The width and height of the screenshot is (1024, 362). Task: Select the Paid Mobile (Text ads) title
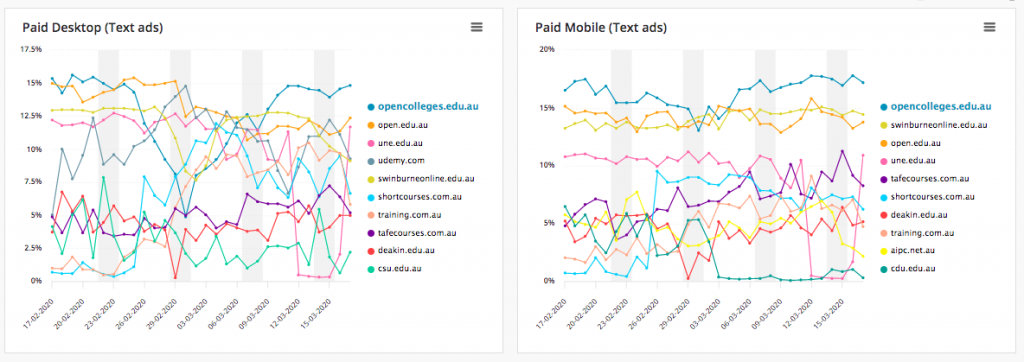[x=601, y=27]
